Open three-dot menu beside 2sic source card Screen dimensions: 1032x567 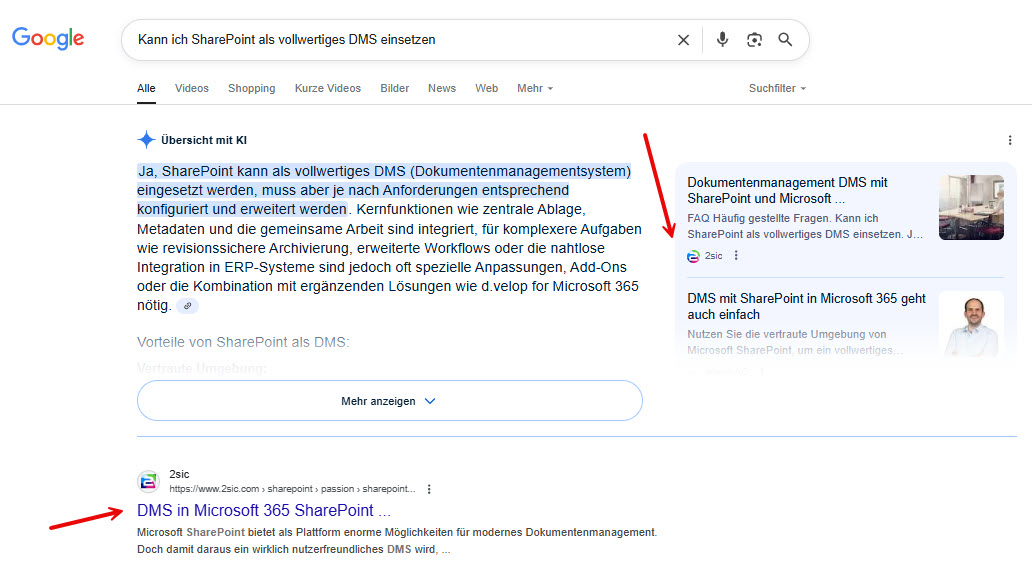click(x=737, y=256)
